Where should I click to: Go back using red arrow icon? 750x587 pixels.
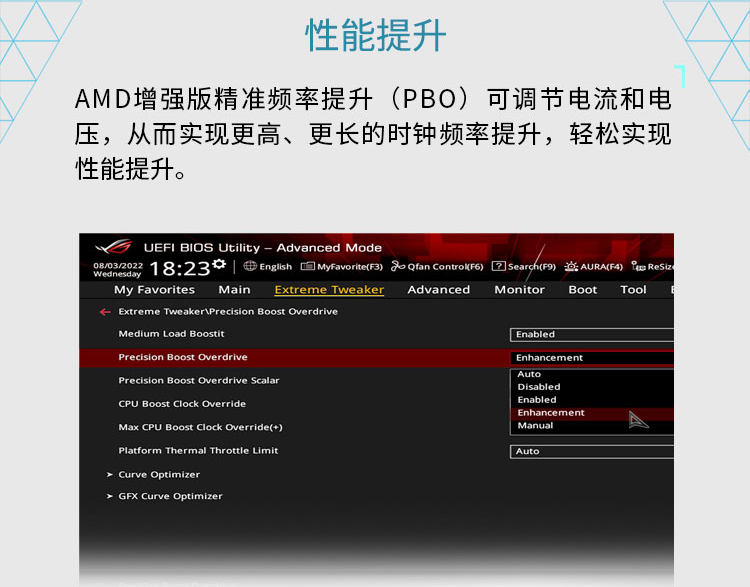pos(105,312)
